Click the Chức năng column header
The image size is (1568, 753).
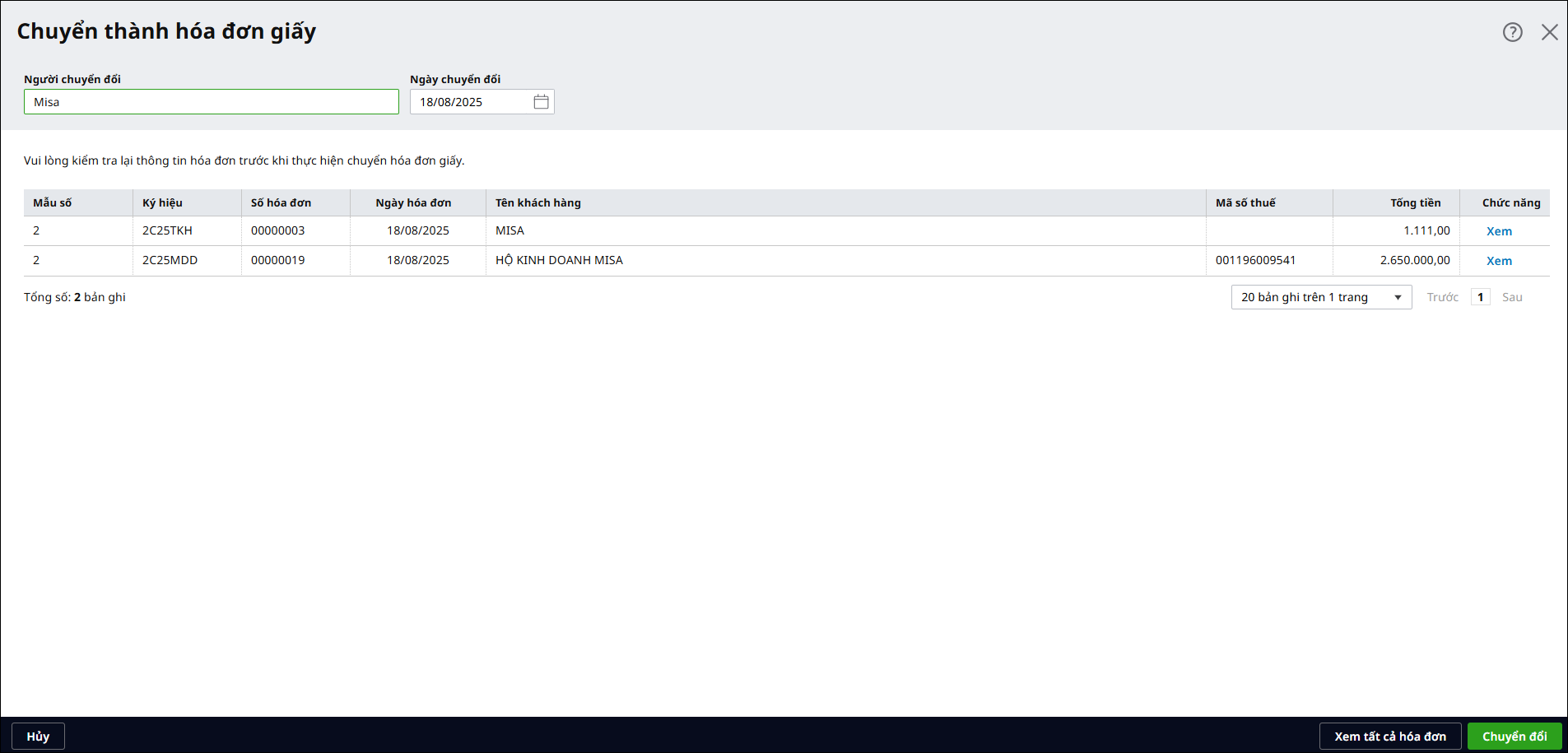[x=1505, y=202]
